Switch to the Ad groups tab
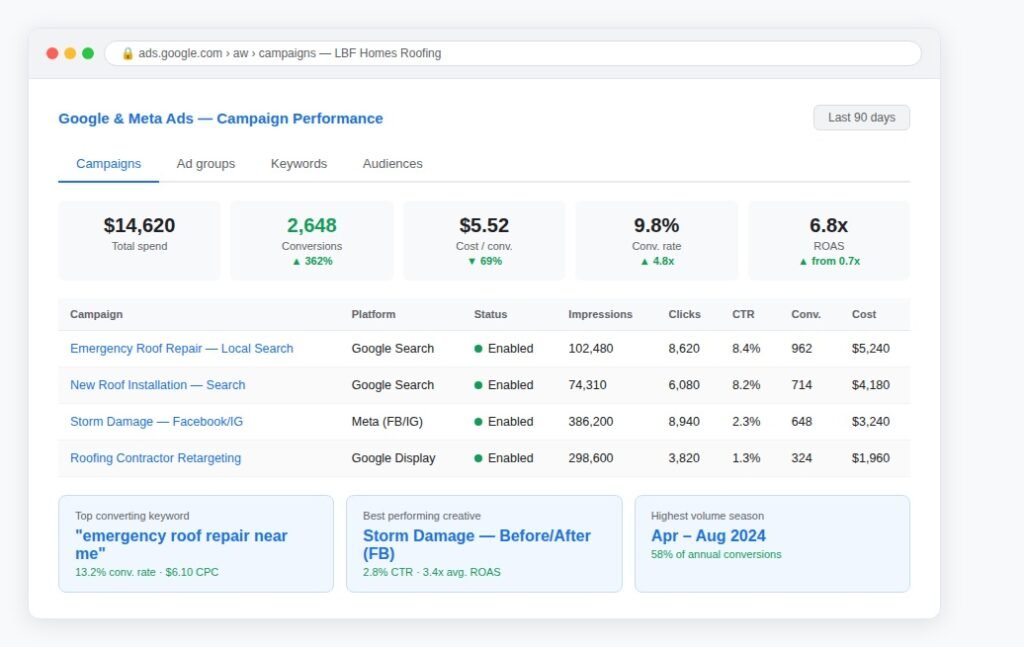The width and height of the screenshot is (1024, 647). click(206, 164)
